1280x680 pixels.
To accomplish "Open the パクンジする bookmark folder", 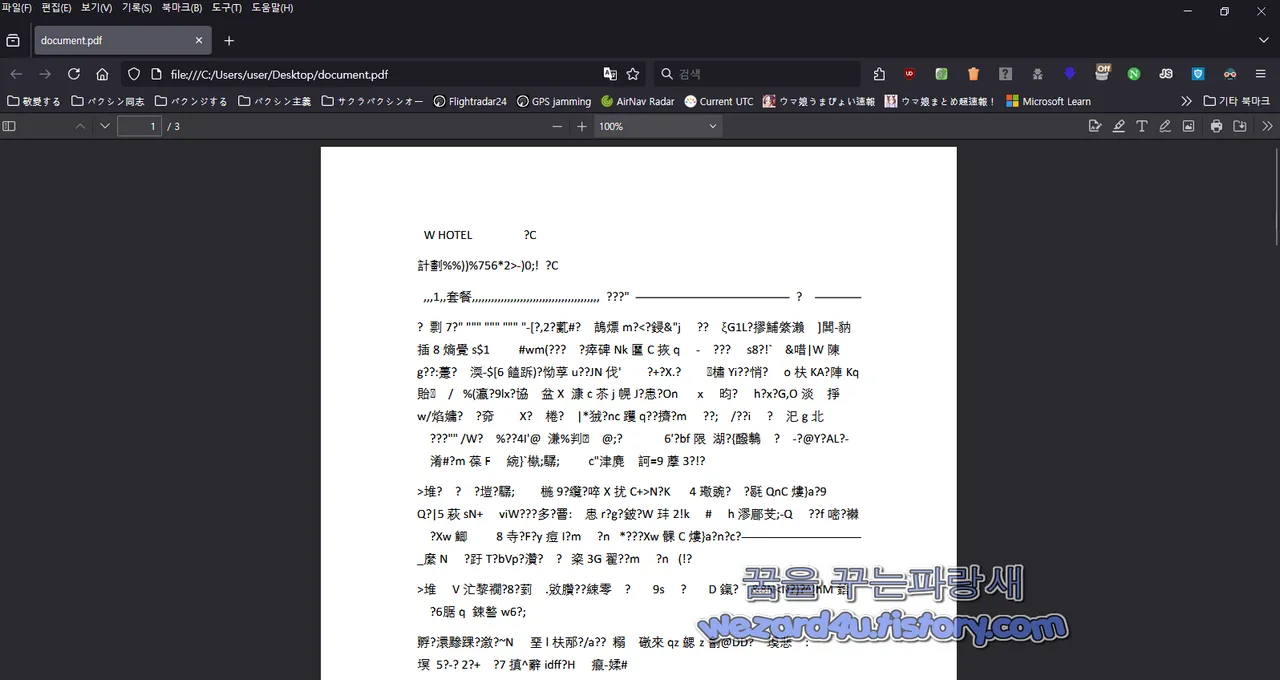I will pos(191,101).
